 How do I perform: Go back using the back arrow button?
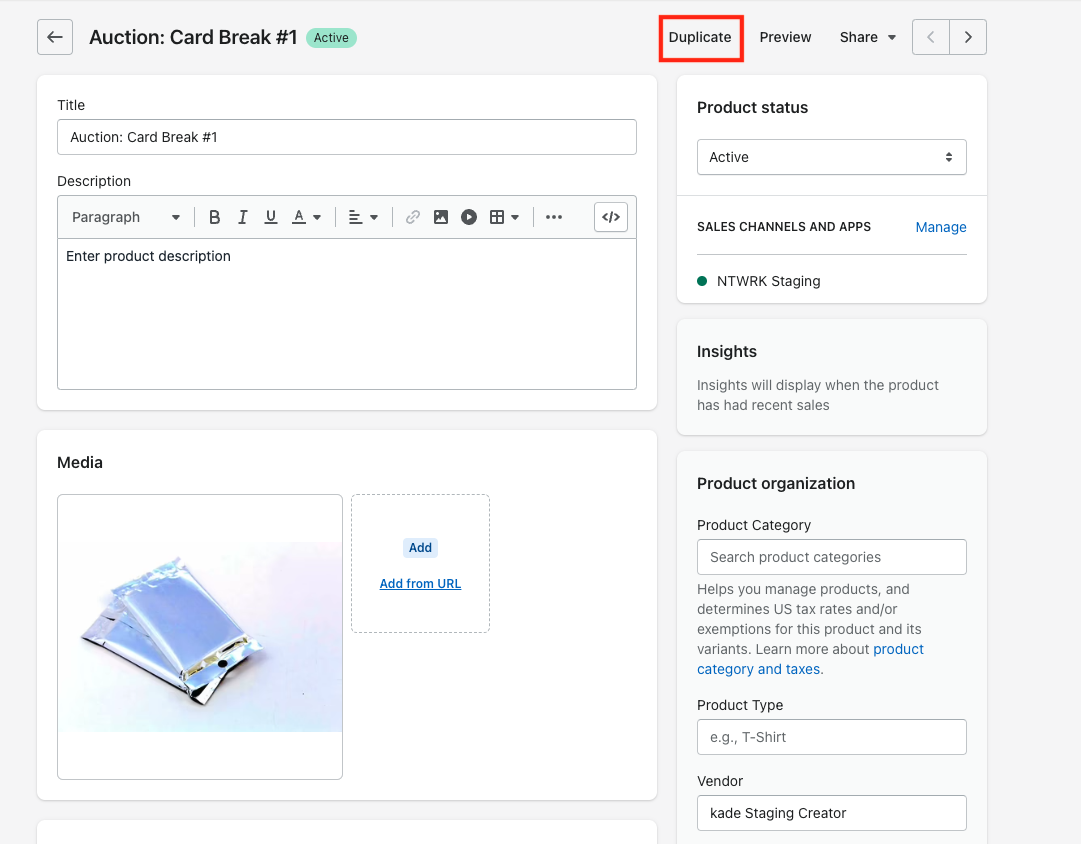click(x=54, y=37)
